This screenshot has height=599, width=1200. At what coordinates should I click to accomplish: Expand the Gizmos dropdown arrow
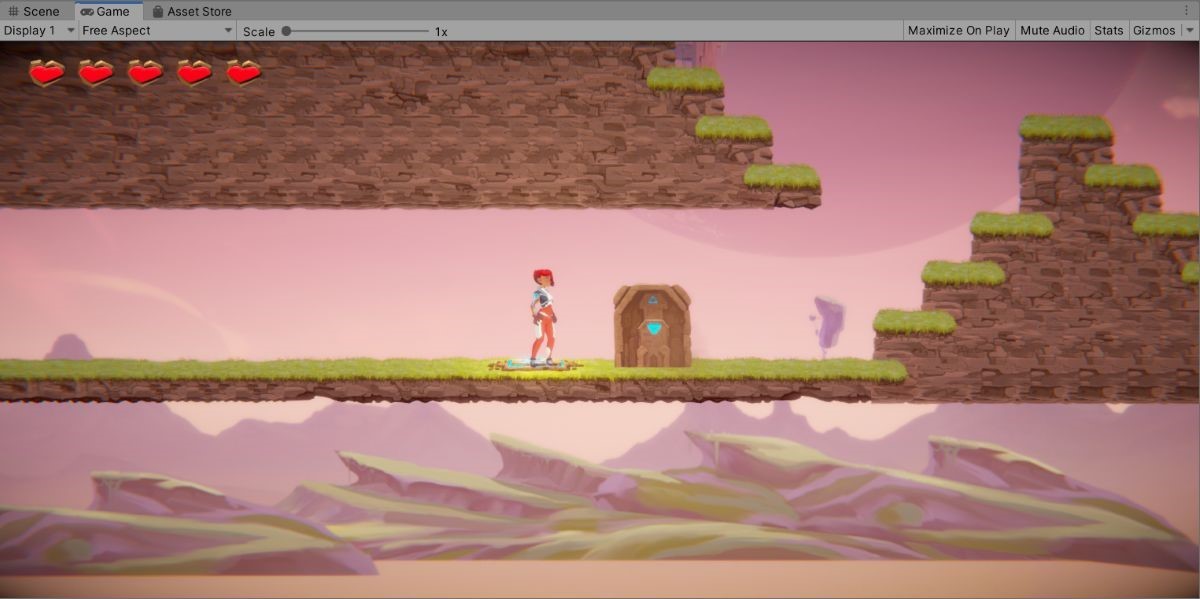[x=1190, y=31]
